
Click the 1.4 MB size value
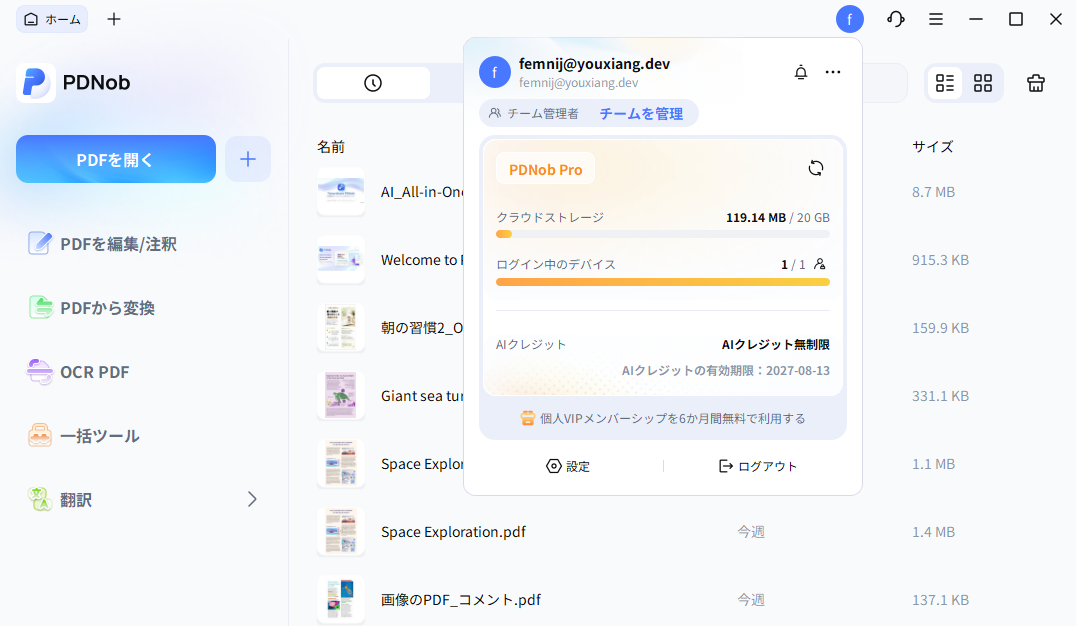pos(933,532)
